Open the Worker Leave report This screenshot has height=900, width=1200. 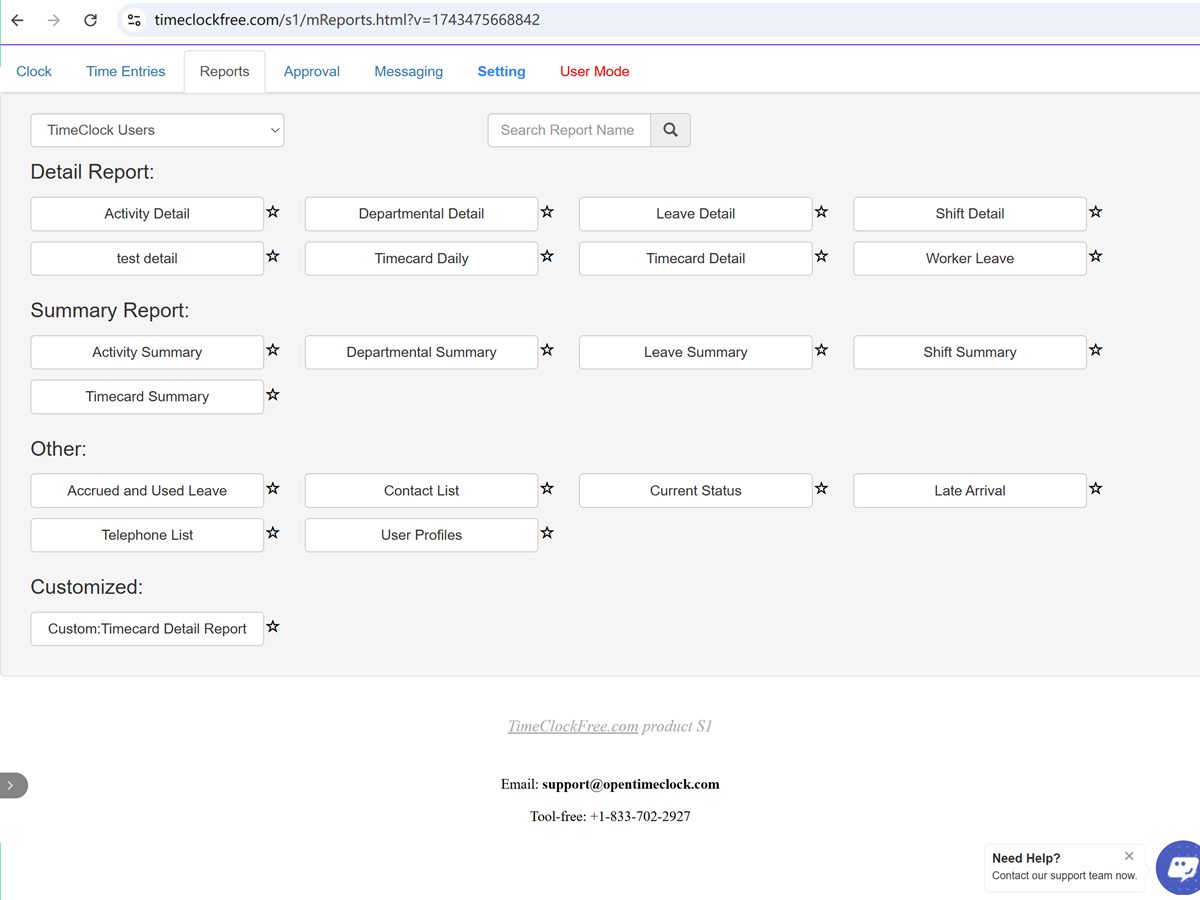tap(969, 258)
